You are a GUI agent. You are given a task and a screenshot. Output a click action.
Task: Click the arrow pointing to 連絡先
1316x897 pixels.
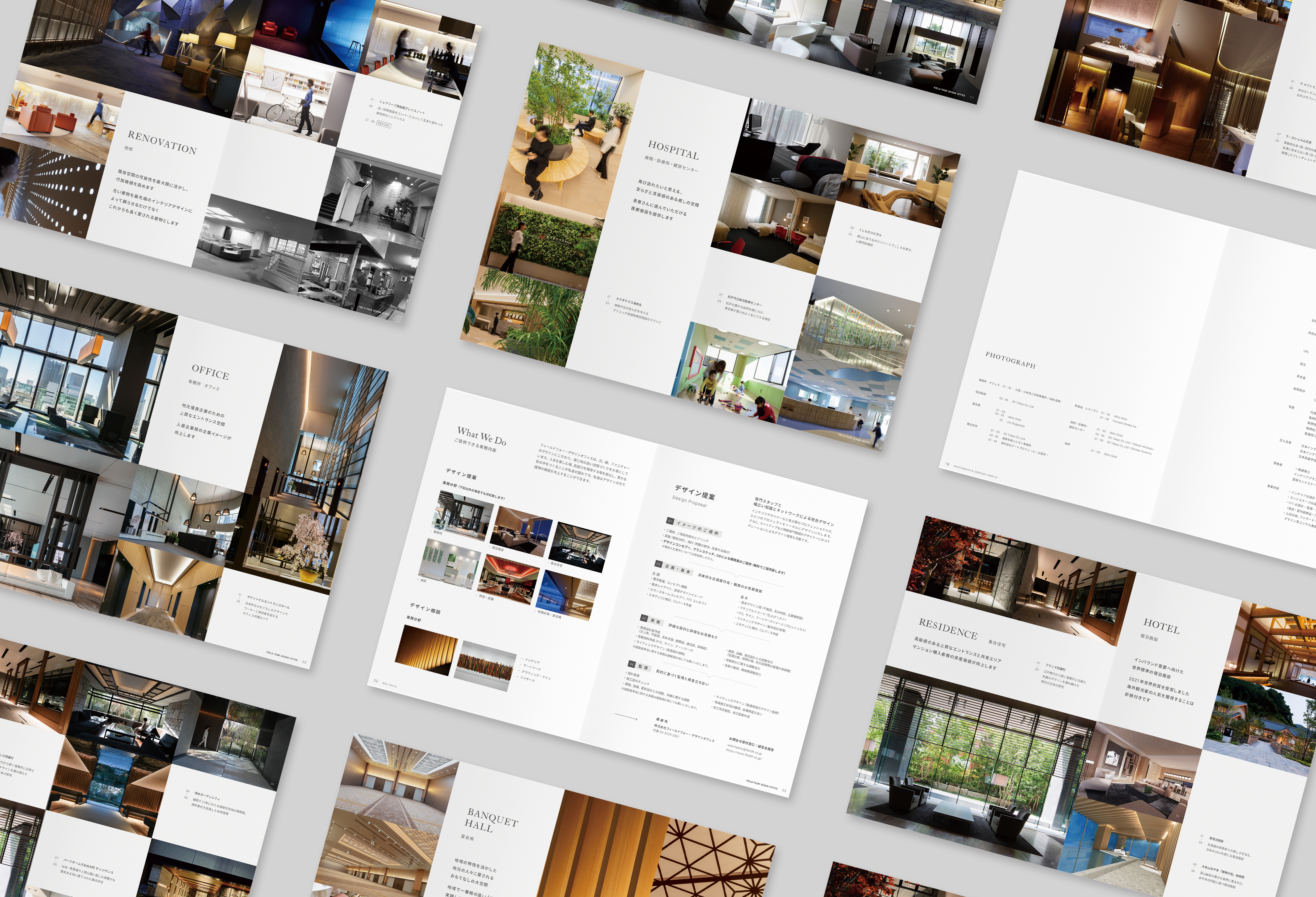click(626, 717)
